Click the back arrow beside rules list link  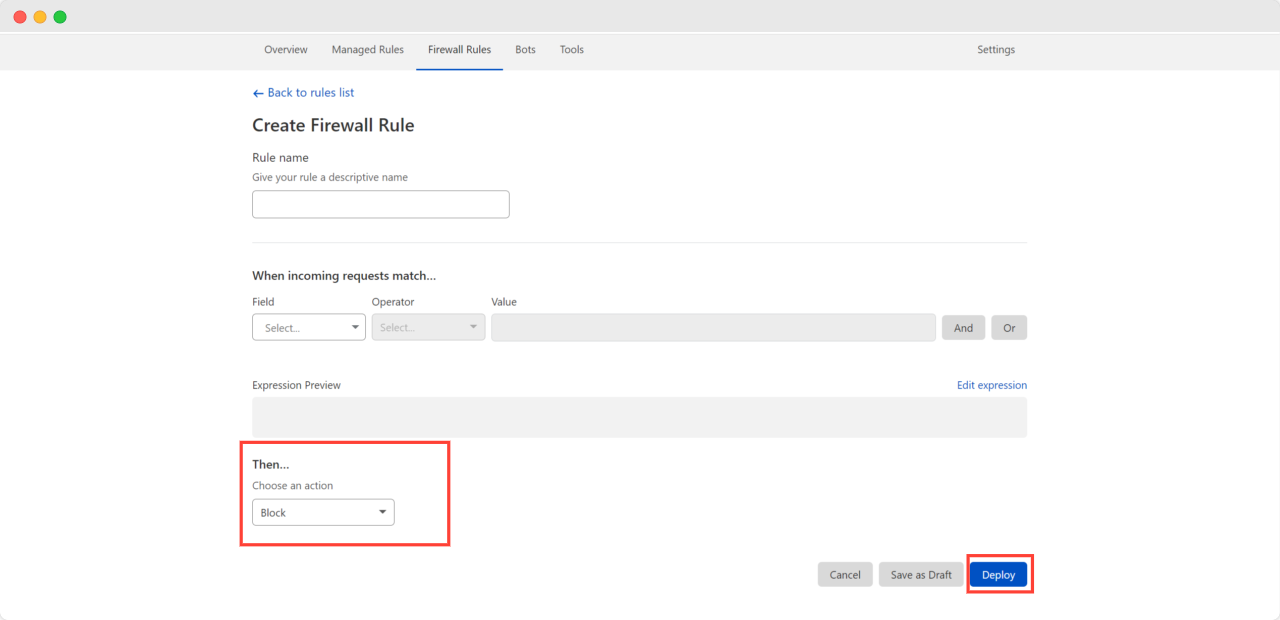click(258, 92)
